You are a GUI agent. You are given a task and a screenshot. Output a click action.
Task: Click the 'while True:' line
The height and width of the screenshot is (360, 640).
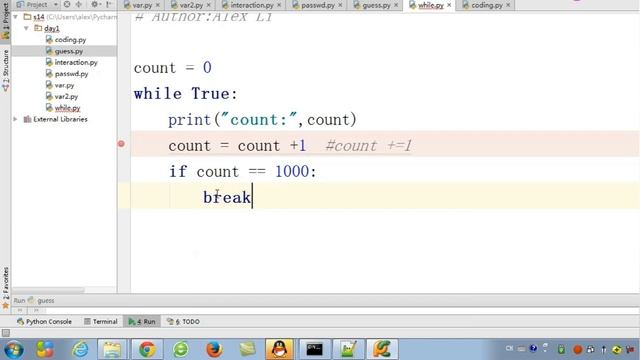pos(186,94)
